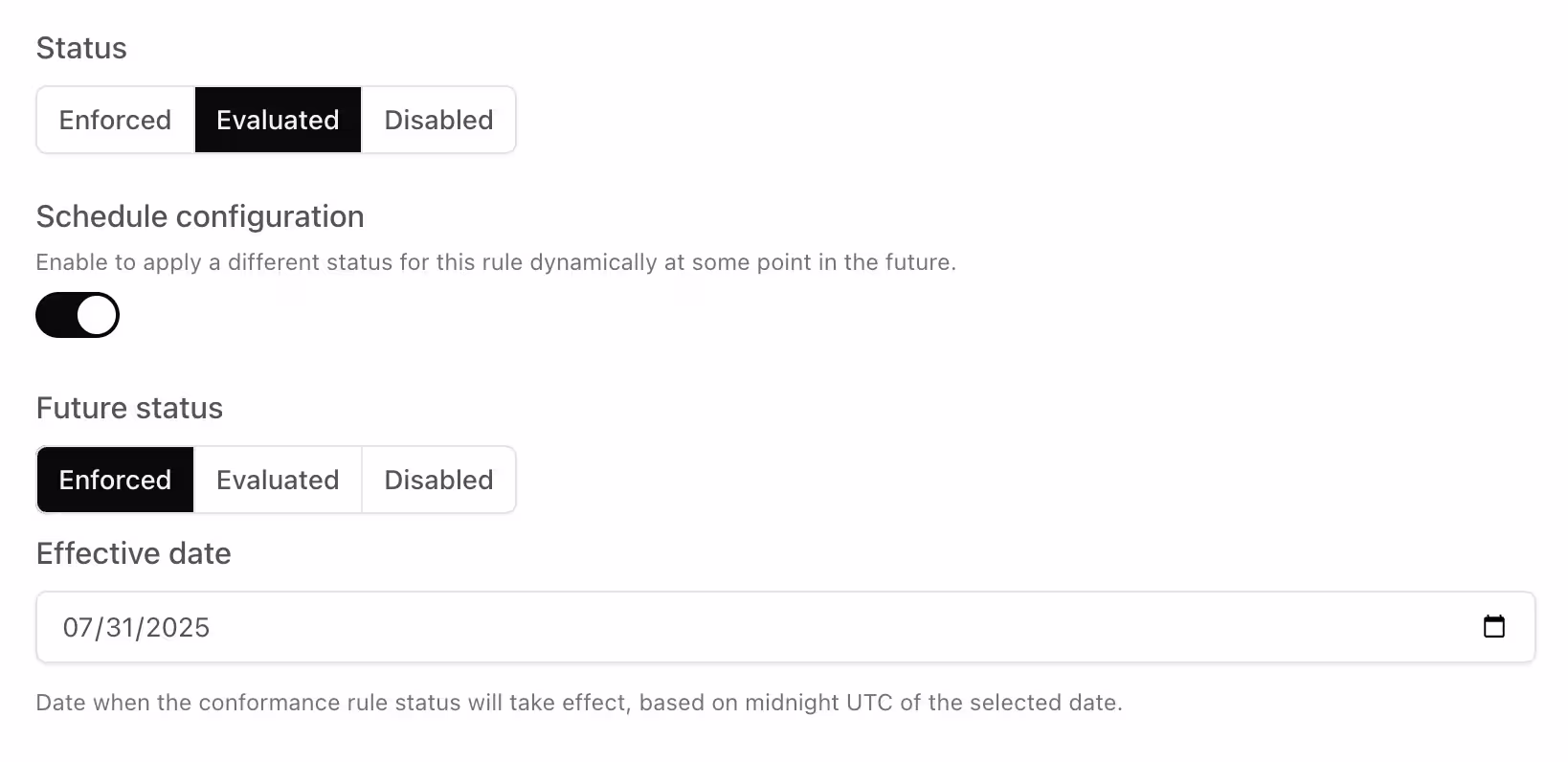
Task: Click the Effective date input field
Action: tap(670, 627)
